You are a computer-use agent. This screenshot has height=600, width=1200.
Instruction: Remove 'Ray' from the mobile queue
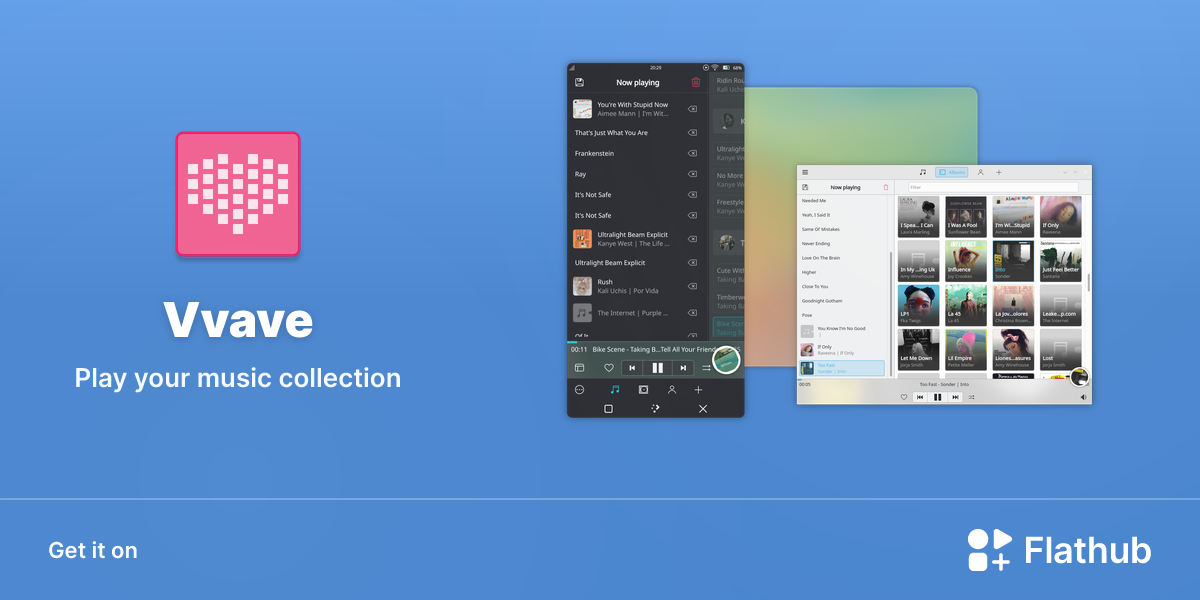[x=692, y=174]
